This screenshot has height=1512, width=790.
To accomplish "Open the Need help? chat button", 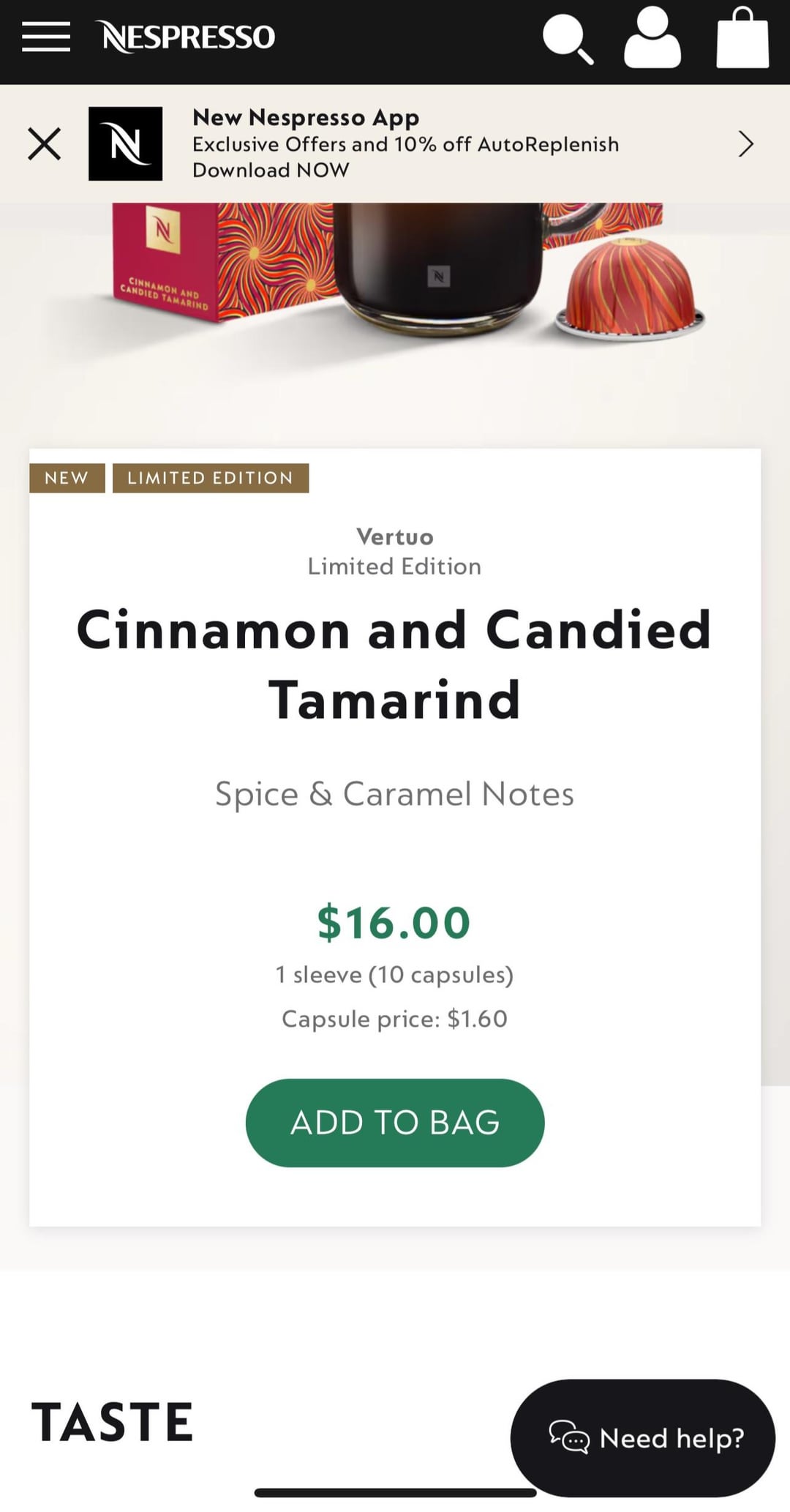I will click(x=642, y=1438).
